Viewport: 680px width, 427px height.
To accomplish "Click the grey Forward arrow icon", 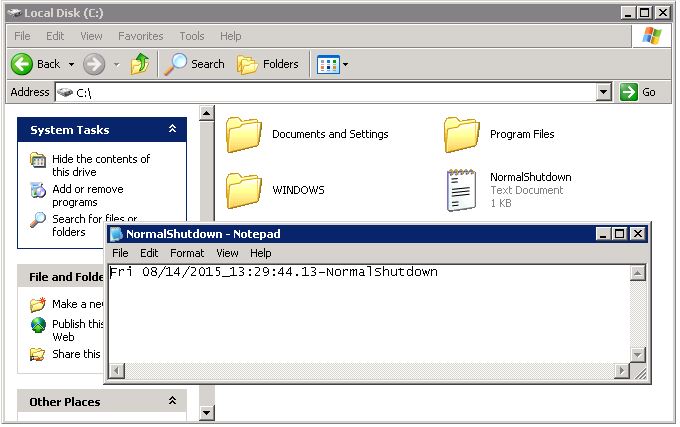I will 94,65.
